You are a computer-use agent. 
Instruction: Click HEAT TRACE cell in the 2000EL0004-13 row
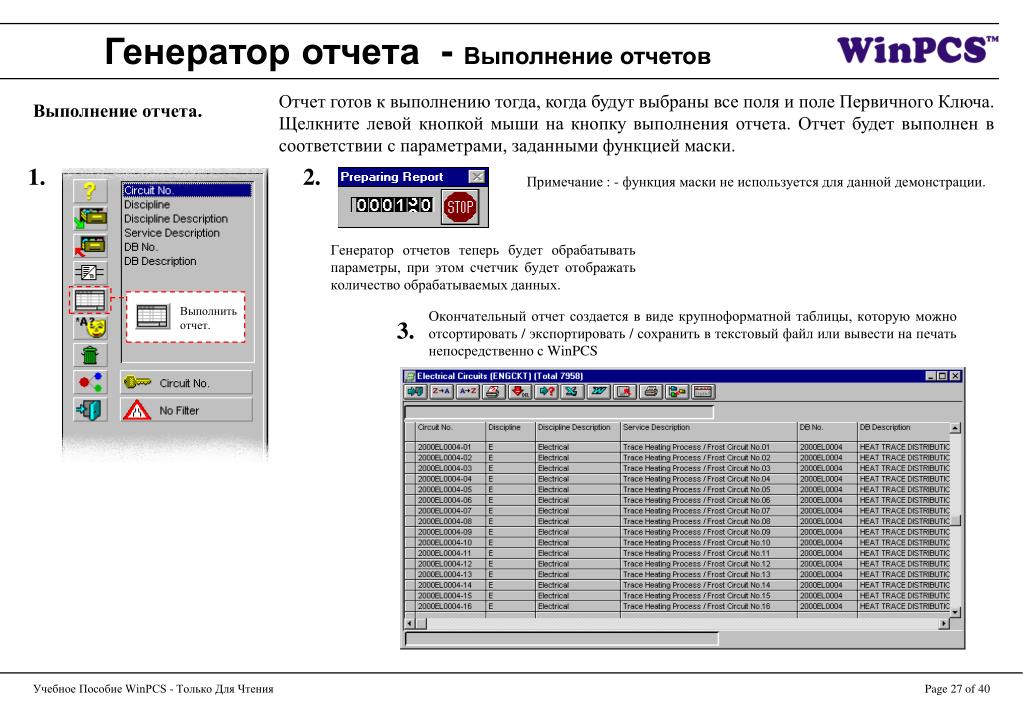pyautogui.click(x=904, y=575)
